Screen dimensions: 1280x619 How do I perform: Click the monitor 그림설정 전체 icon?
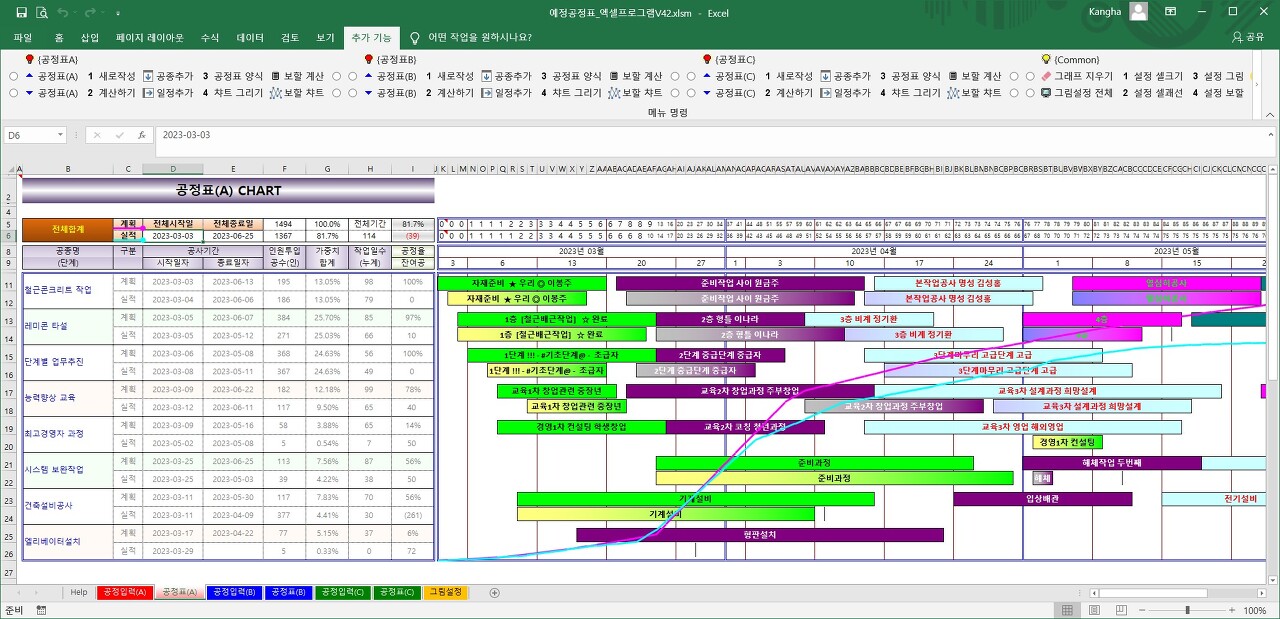(x=1046, y=93)
